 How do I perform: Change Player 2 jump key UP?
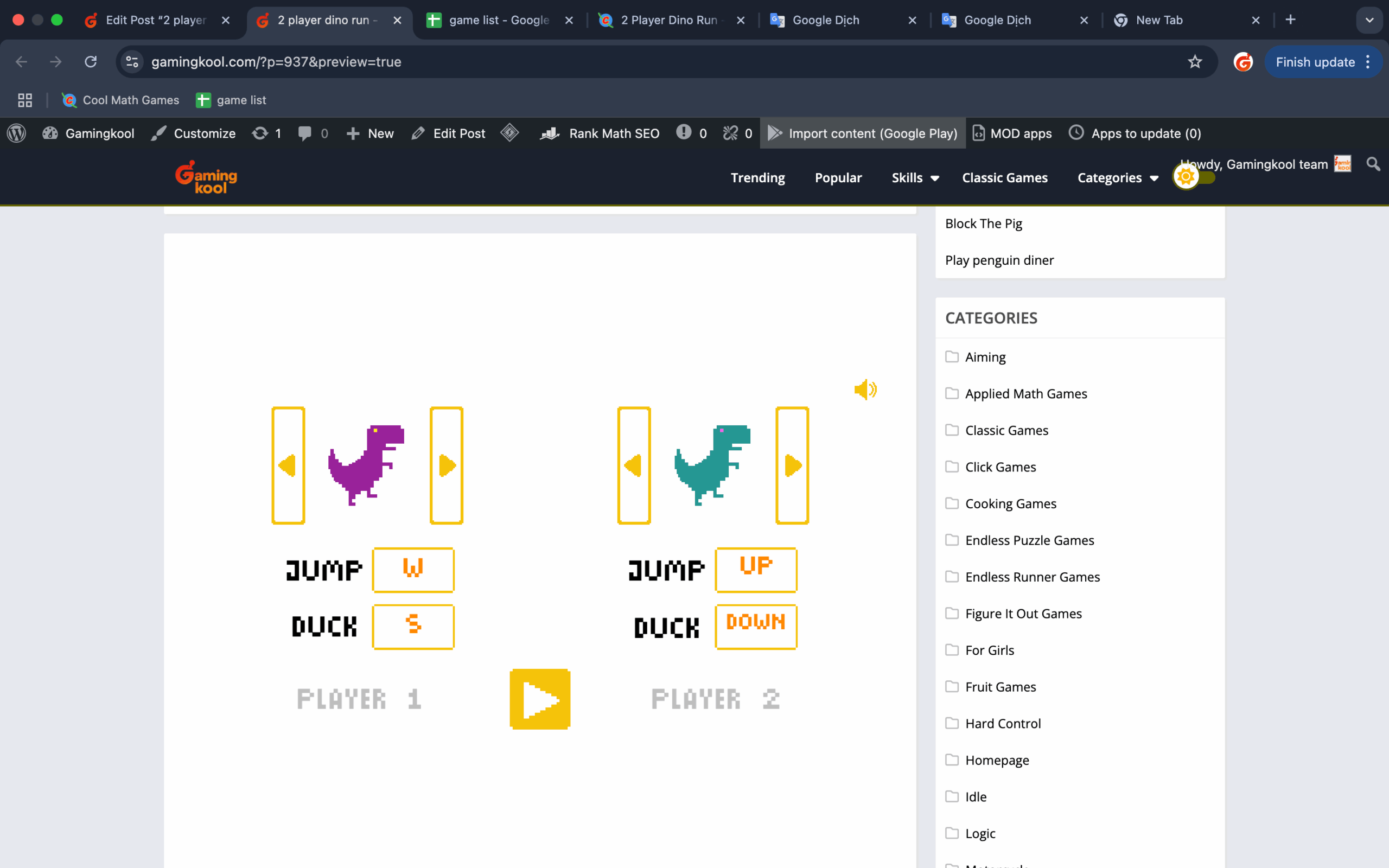756,570
